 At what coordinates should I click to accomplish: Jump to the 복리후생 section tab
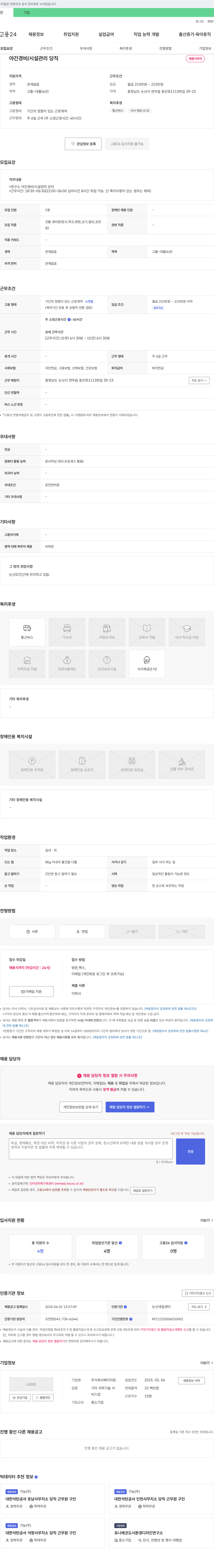pos(126,48)
